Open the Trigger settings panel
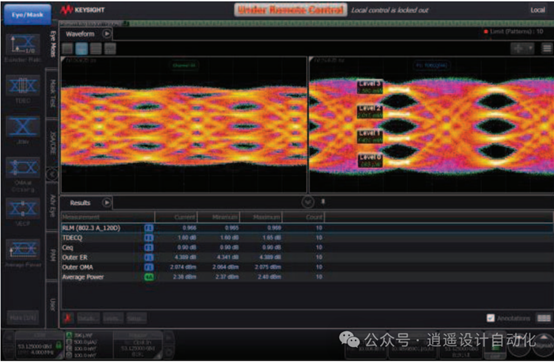This screenshot has height=362, width=554. 138,344
